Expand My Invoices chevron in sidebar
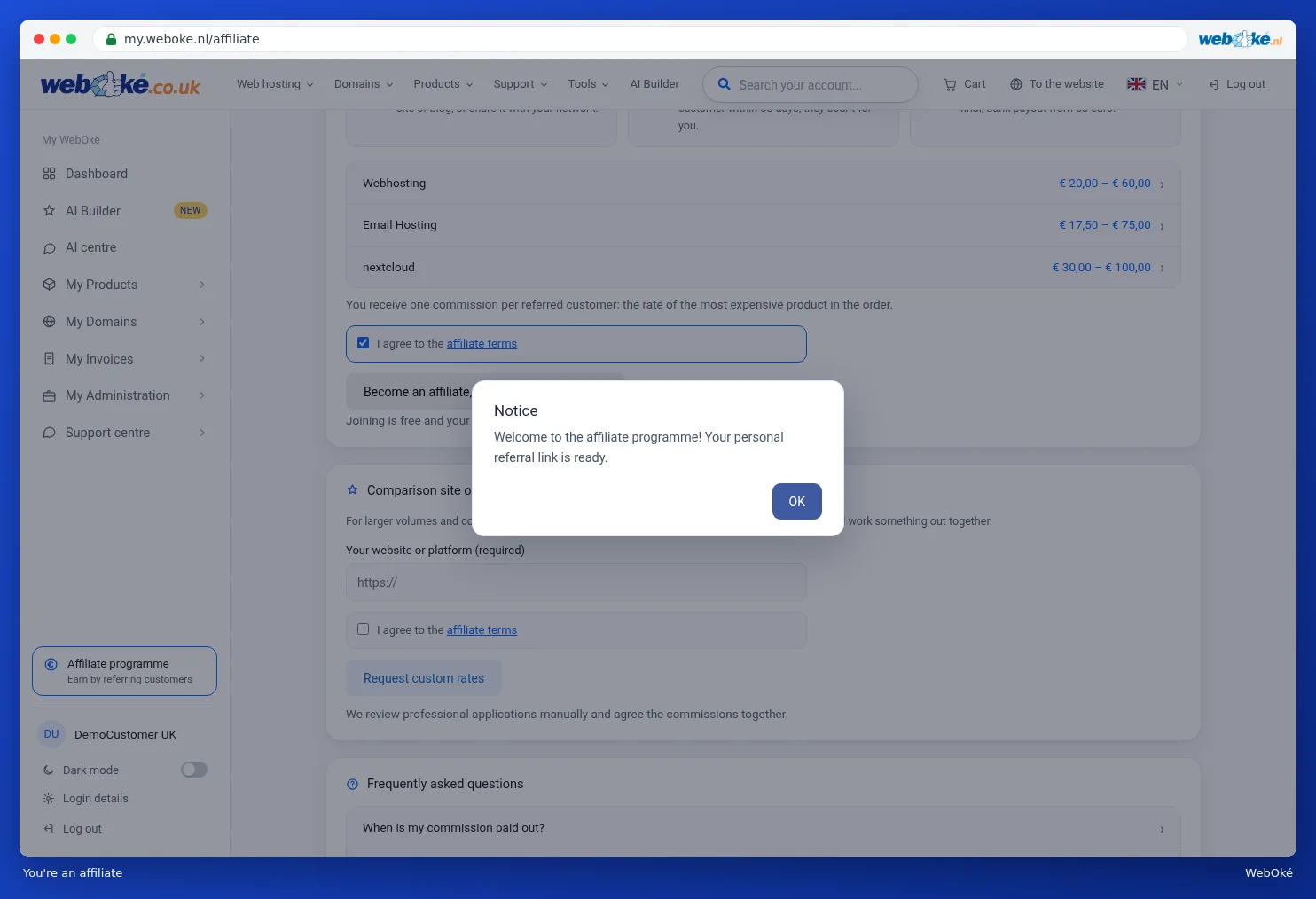The image size is (1316, 899). tap(202, 359)
